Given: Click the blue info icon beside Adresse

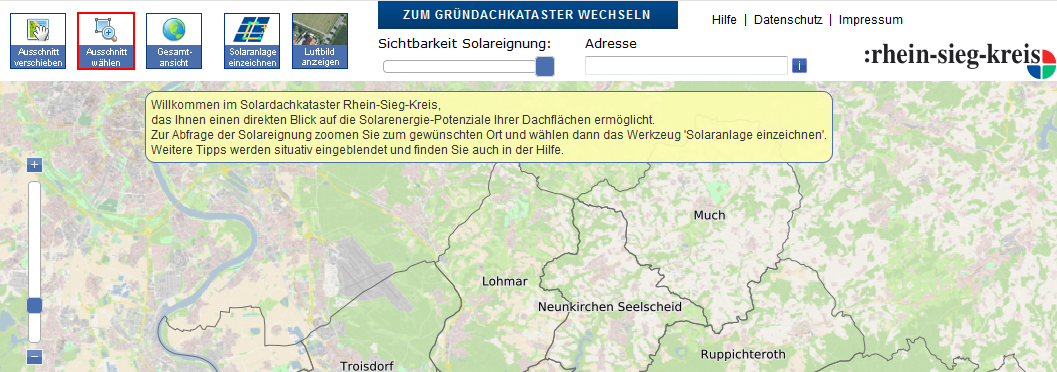Looking at the screenshot, I should [799, 65].
